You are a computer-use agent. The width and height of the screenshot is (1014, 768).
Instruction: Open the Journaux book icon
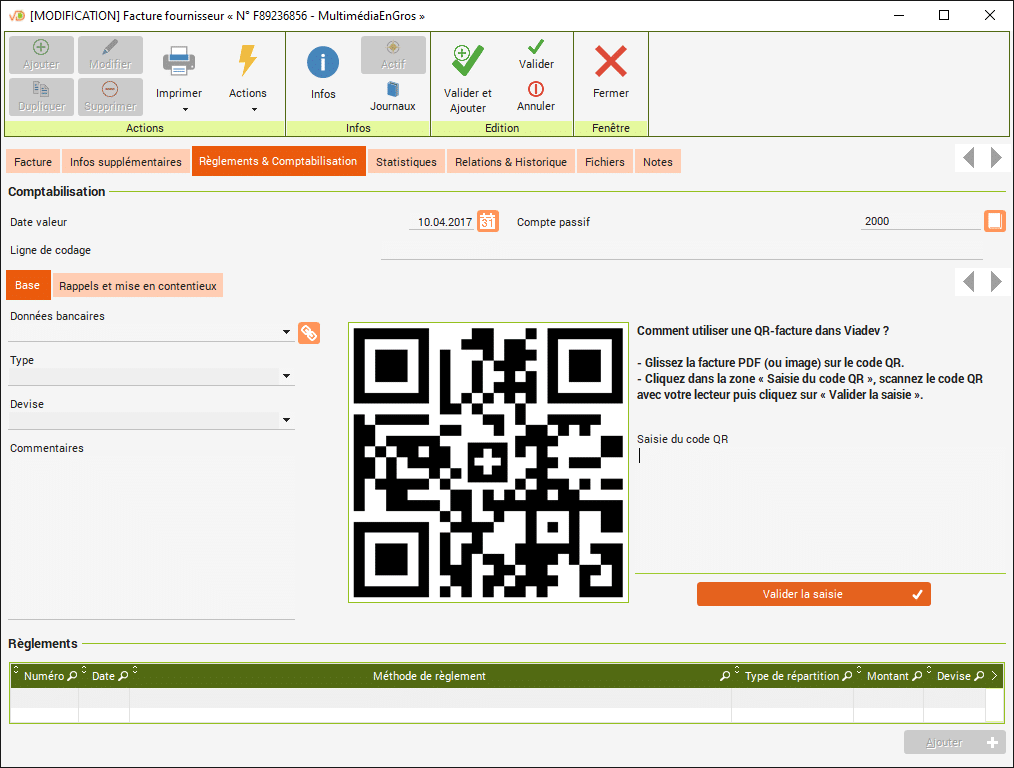pos(392,90)
